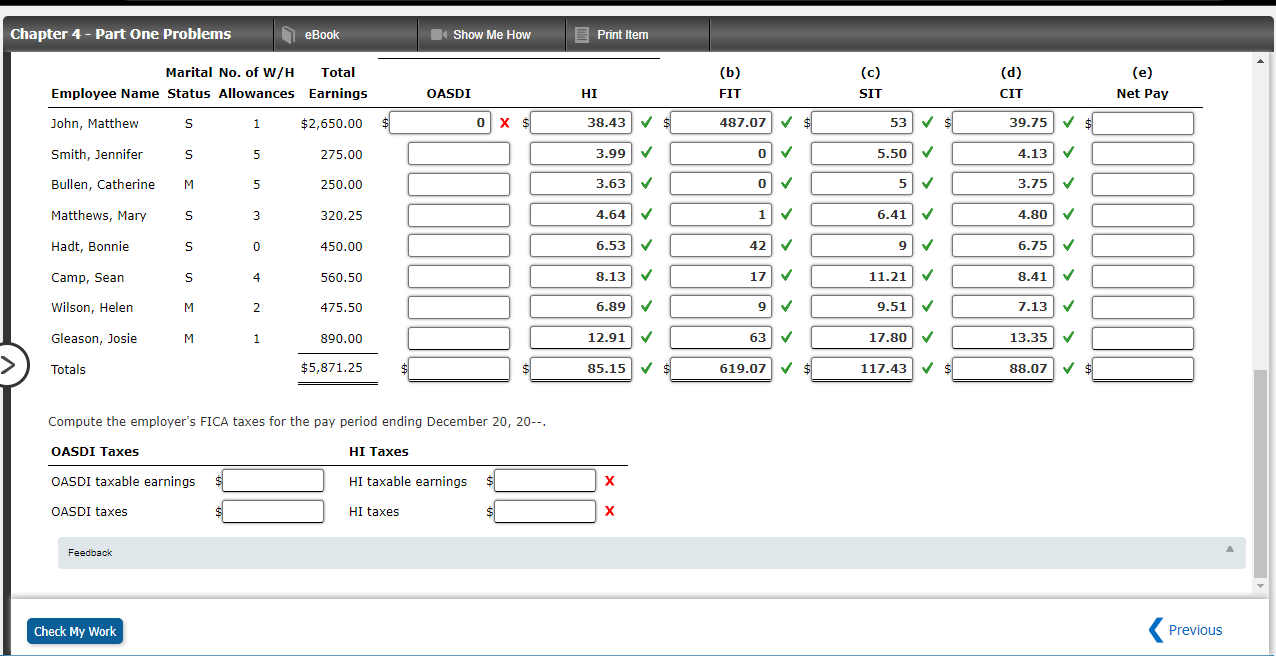This screenshot has height=656, width=1276.
Task: Click the red X beside John's OASDI
Action: point(505,123)
